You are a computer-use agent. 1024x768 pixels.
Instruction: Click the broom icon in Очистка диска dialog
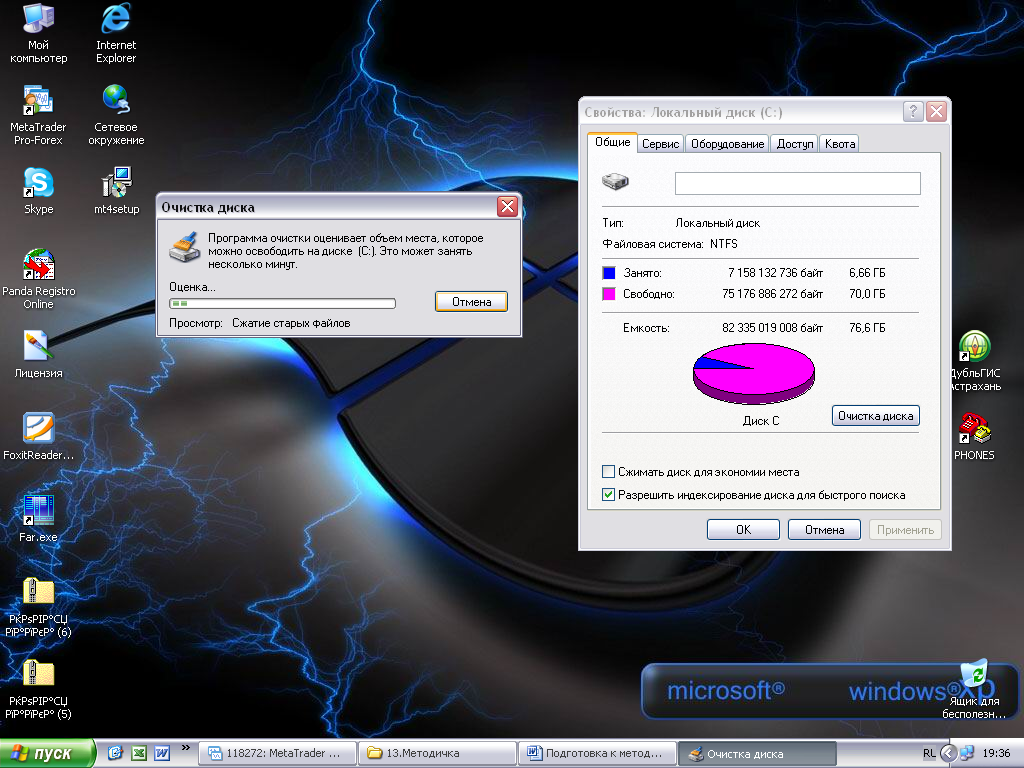point(184,248)
